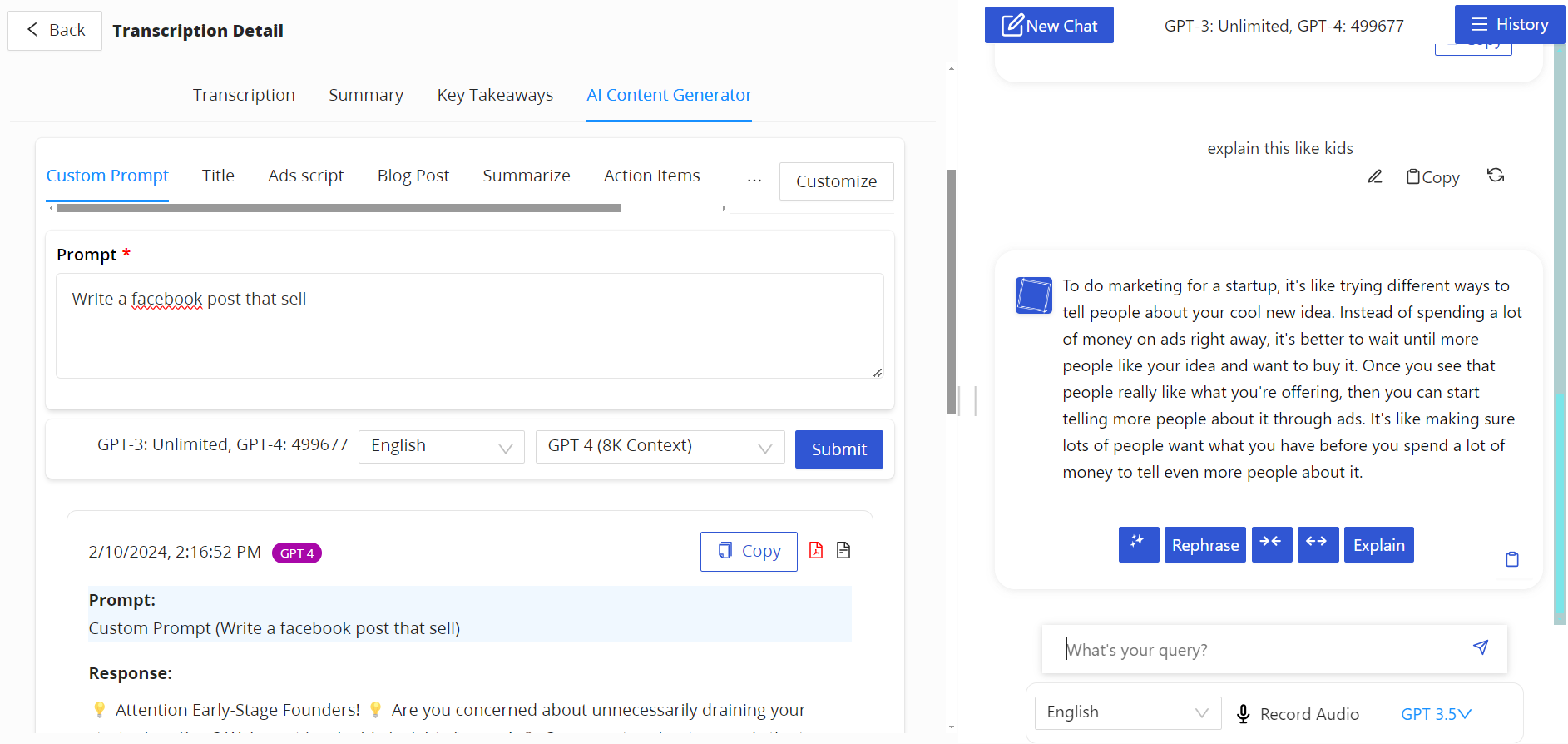Viewport: 1568px width, 744px height.
Task: Click the tab scrollbar right arrow
Action: [x=724, y=208]
